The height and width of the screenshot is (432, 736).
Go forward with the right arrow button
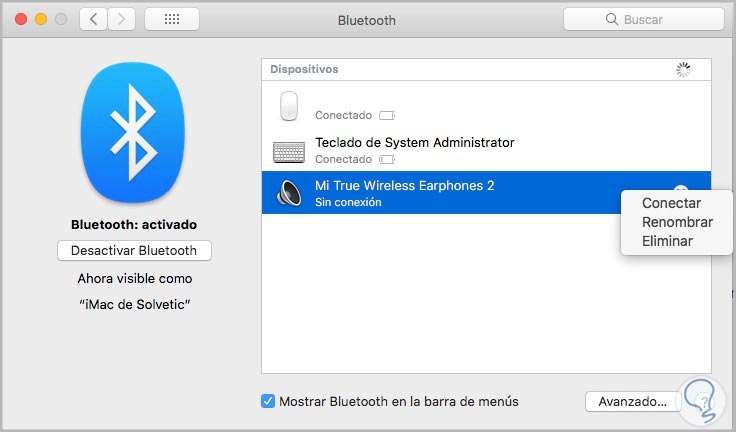pyautogui.click(x=122, y=19)
